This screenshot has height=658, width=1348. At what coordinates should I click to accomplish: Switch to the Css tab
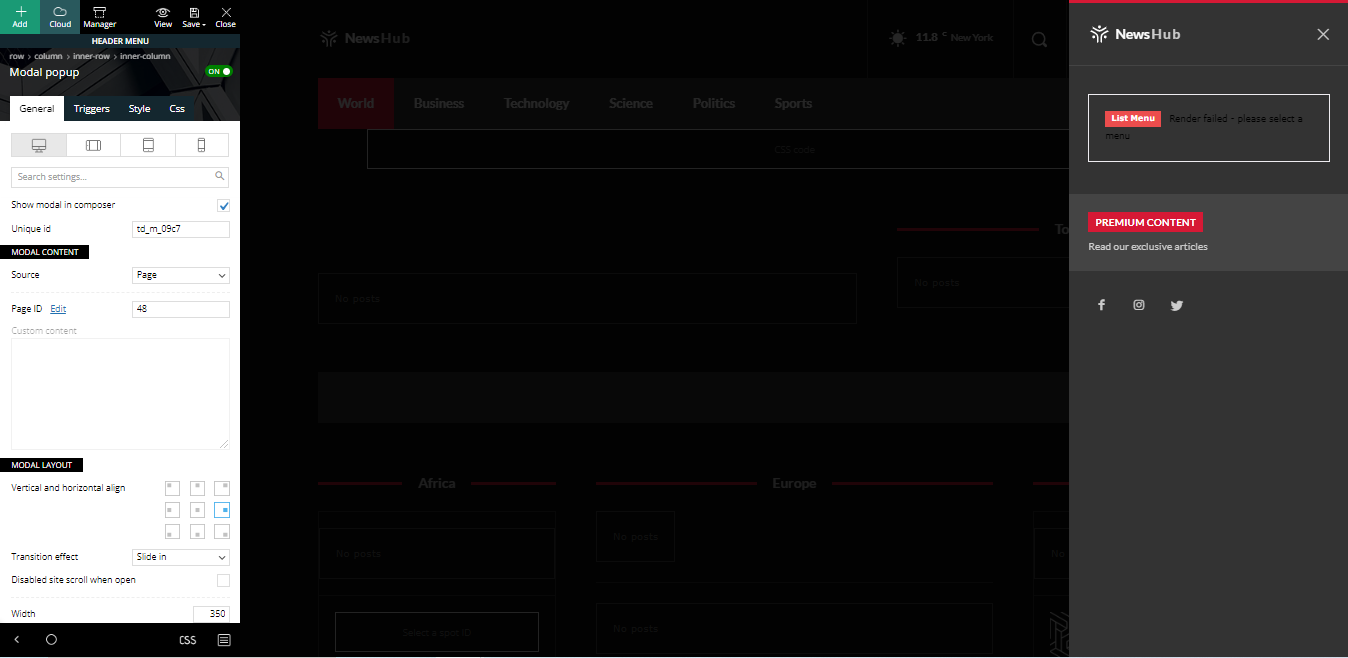pyautogui.click(x=177, y=108)
